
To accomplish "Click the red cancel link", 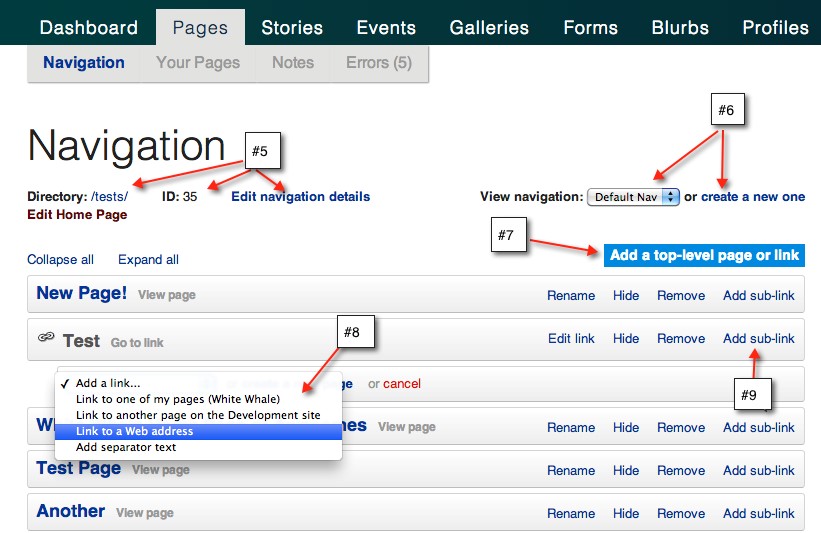I will [x=402, y=384].
